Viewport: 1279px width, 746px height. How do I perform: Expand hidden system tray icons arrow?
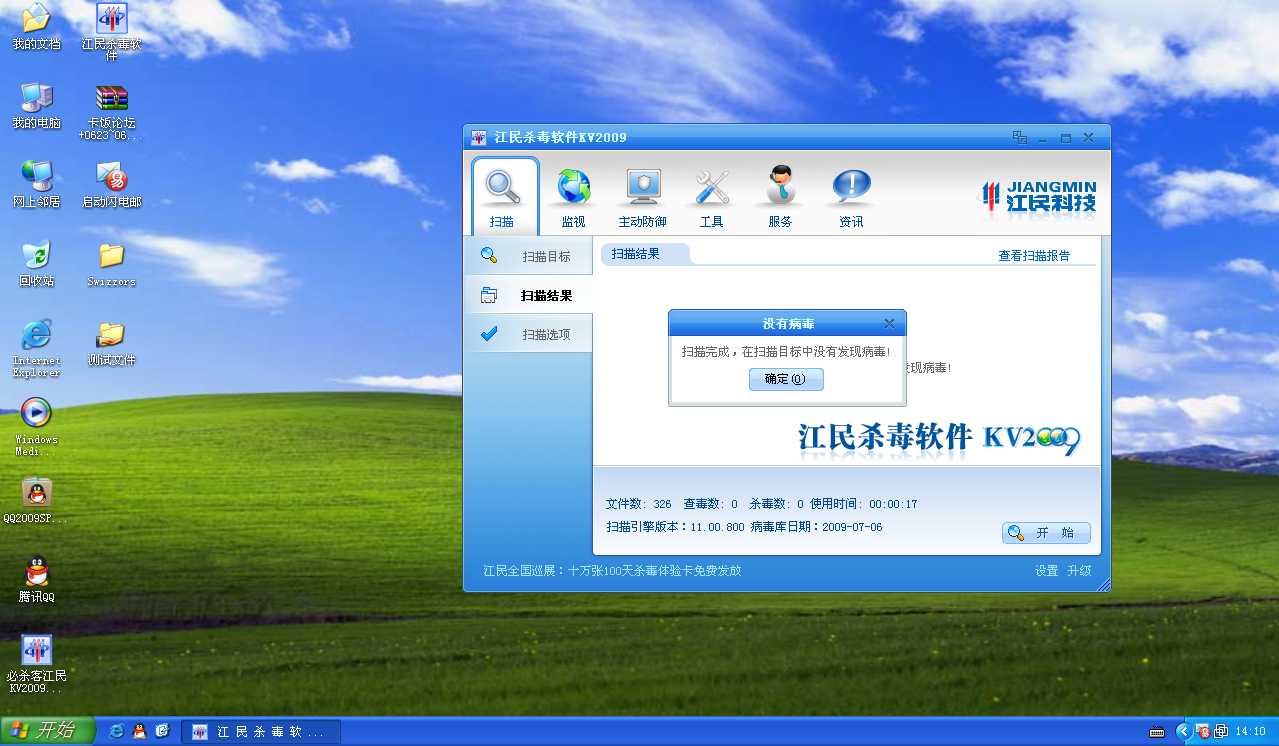(x=1183, y=732)
